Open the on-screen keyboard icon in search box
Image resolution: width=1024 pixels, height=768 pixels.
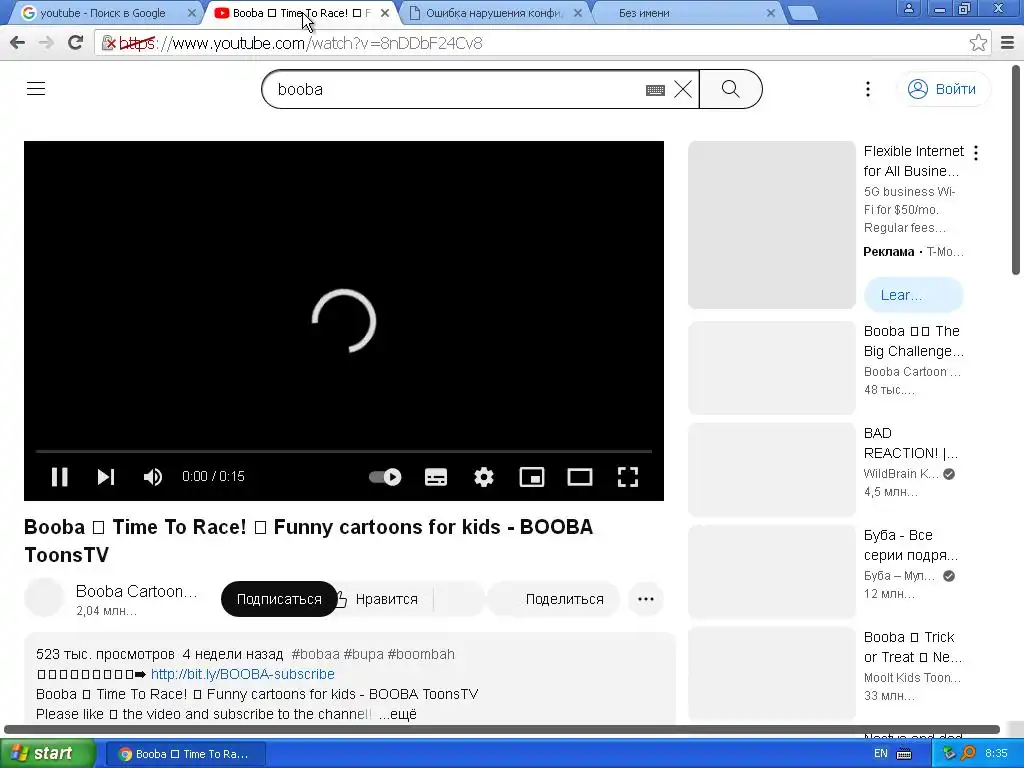(x=655, y=90)
